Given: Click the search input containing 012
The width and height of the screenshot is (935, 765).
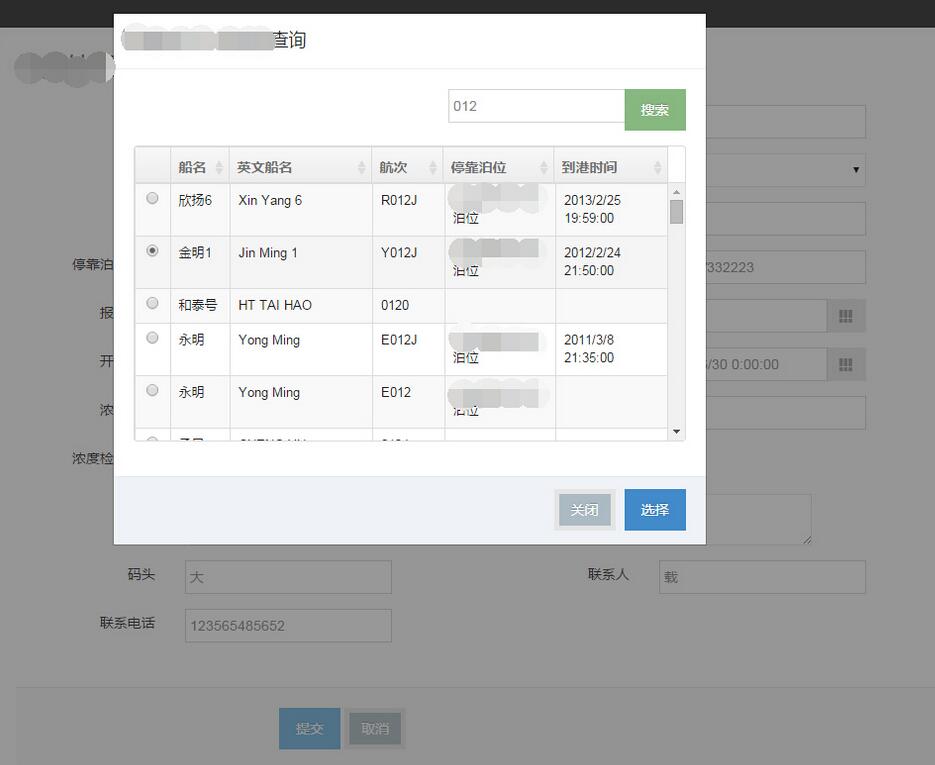Looking at the screenshot, I should (x=536, y=106).
